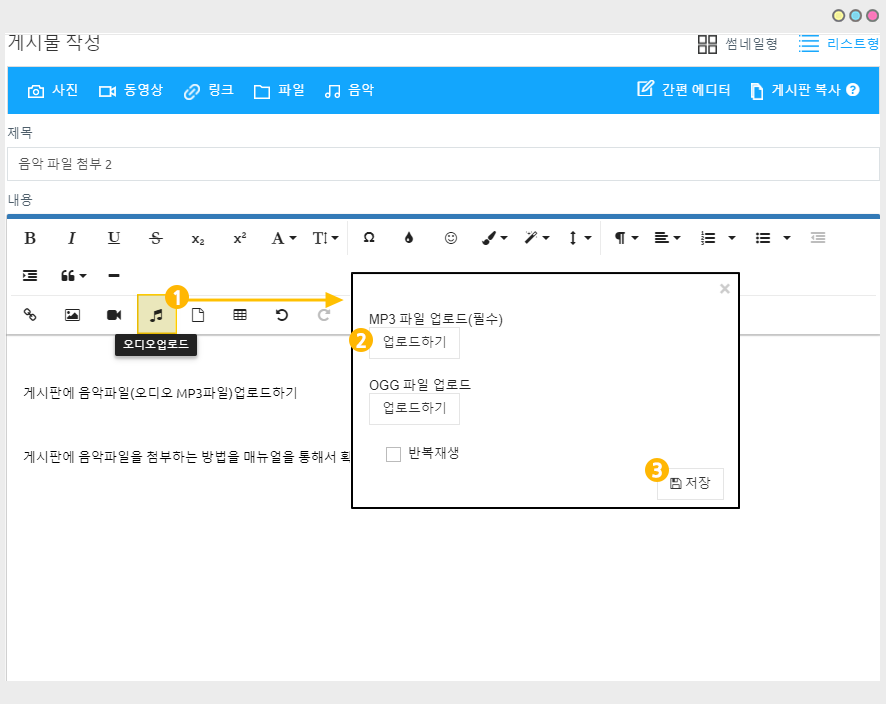
Task: Click the 제목 title input field
Action: point(443,163)
